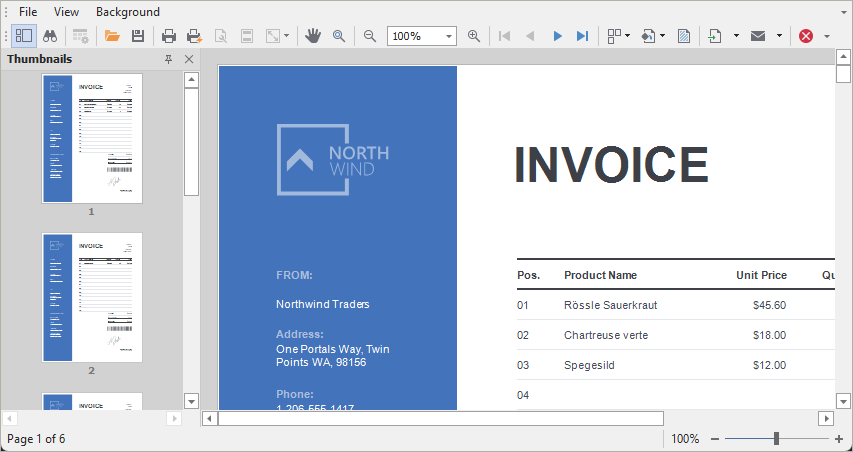Click the 'Unit Price' column header

point(761,275)
